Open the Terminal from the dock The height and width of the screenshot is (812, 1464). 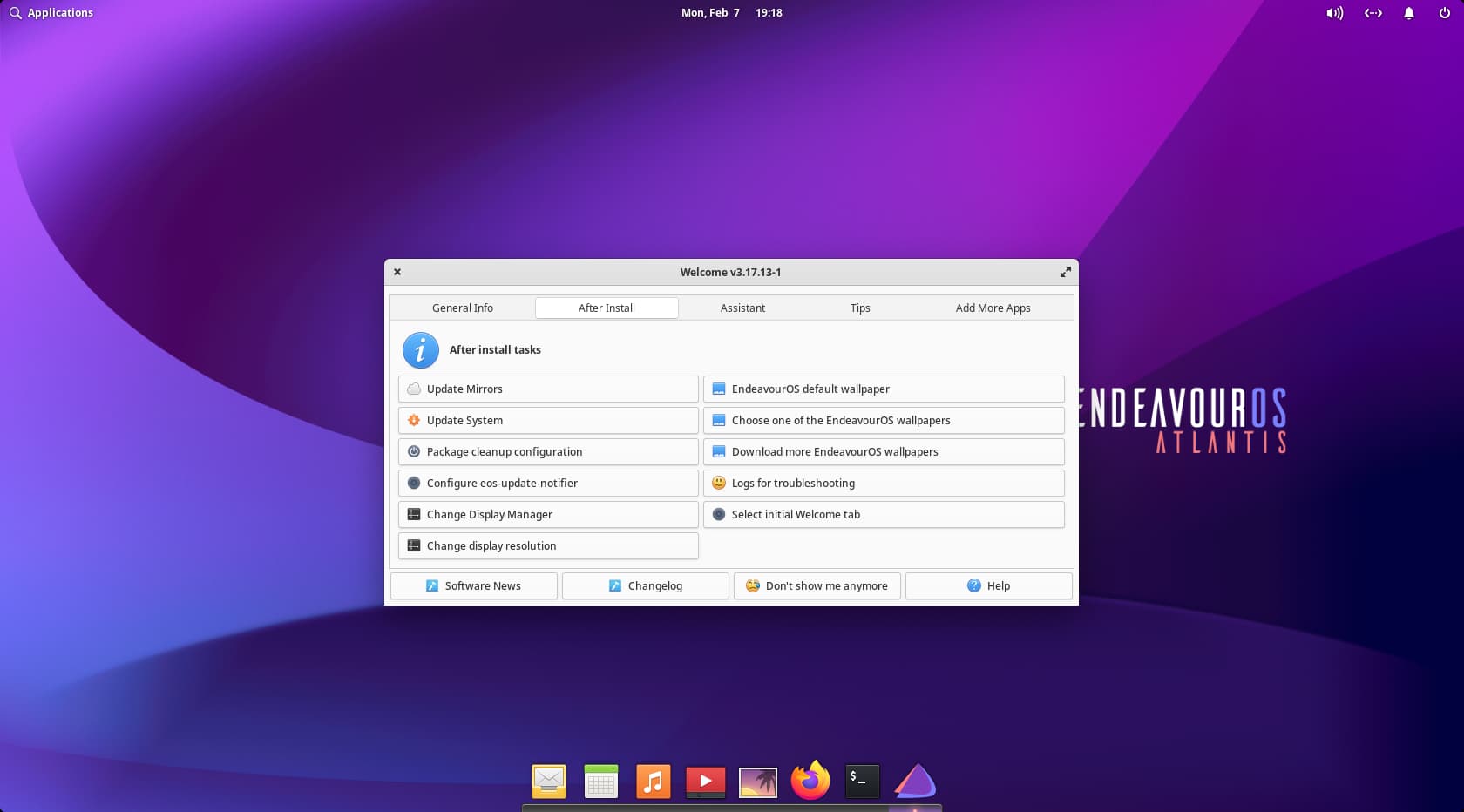863,782
